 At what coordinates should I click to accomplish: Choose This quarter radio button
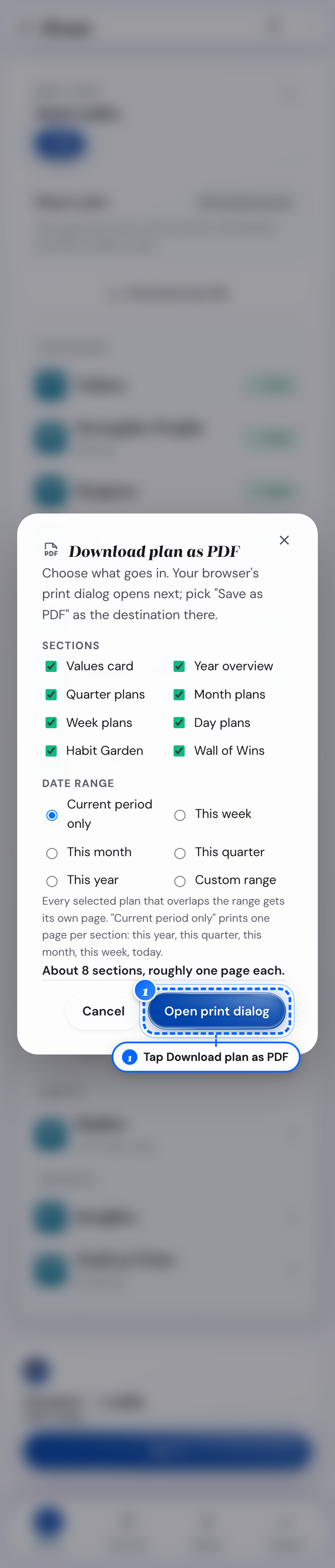pos(180,854)
